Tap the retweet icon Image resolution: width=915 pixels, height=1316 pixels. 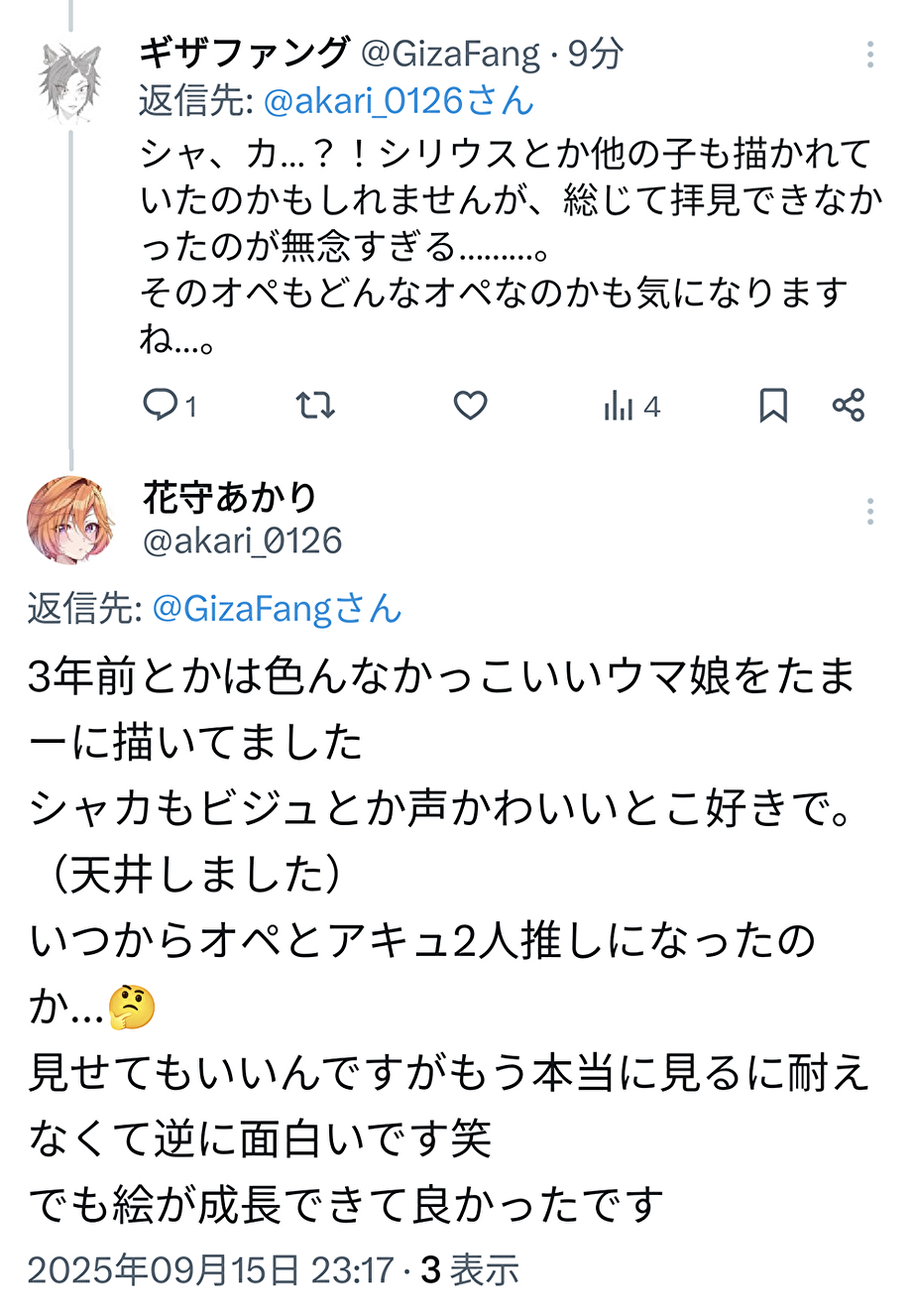(315, 405)
